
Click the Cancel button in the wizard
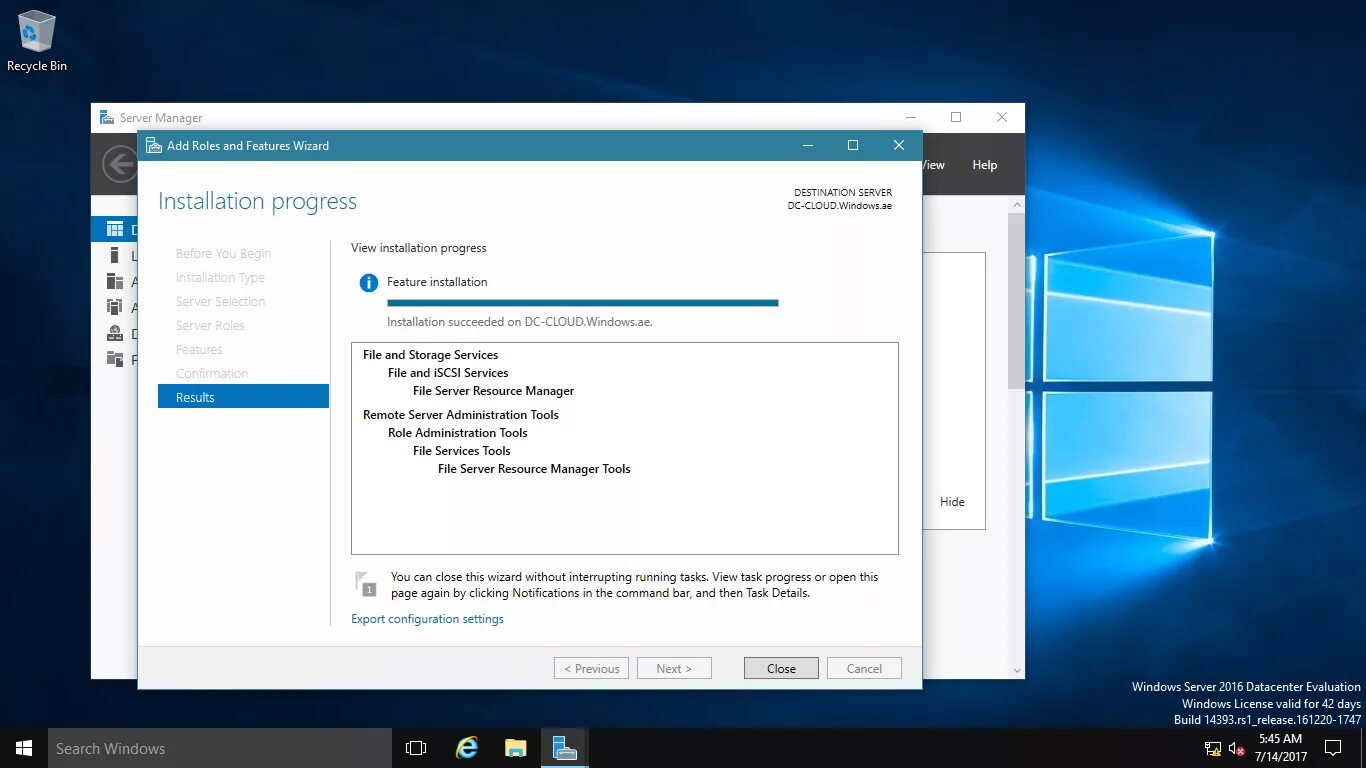click(864, 668)
